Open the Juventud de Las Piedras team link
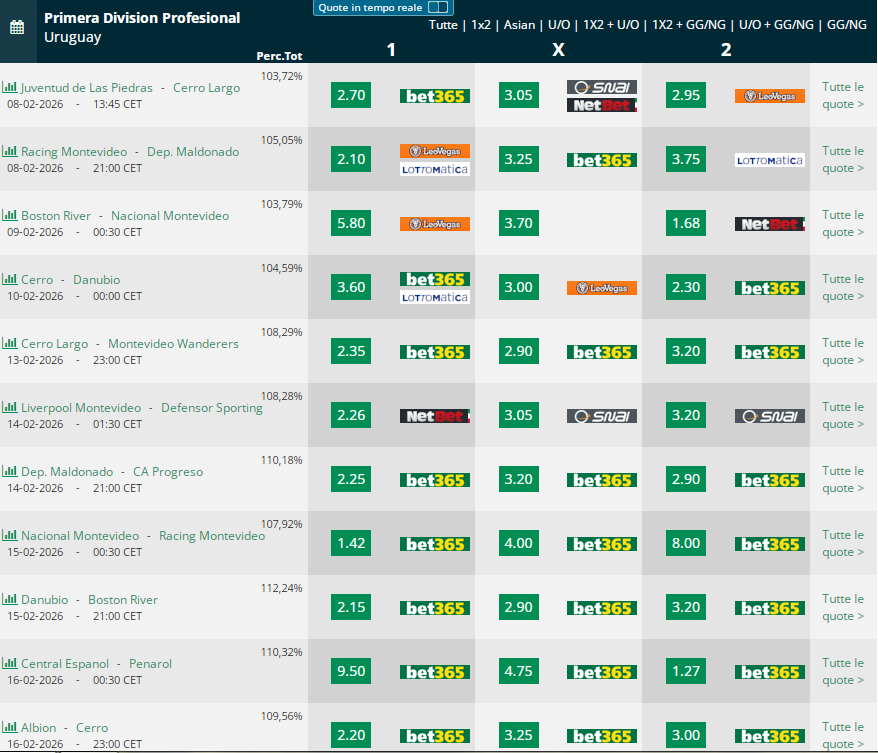878x753 pixels. (x=87, y=88)
